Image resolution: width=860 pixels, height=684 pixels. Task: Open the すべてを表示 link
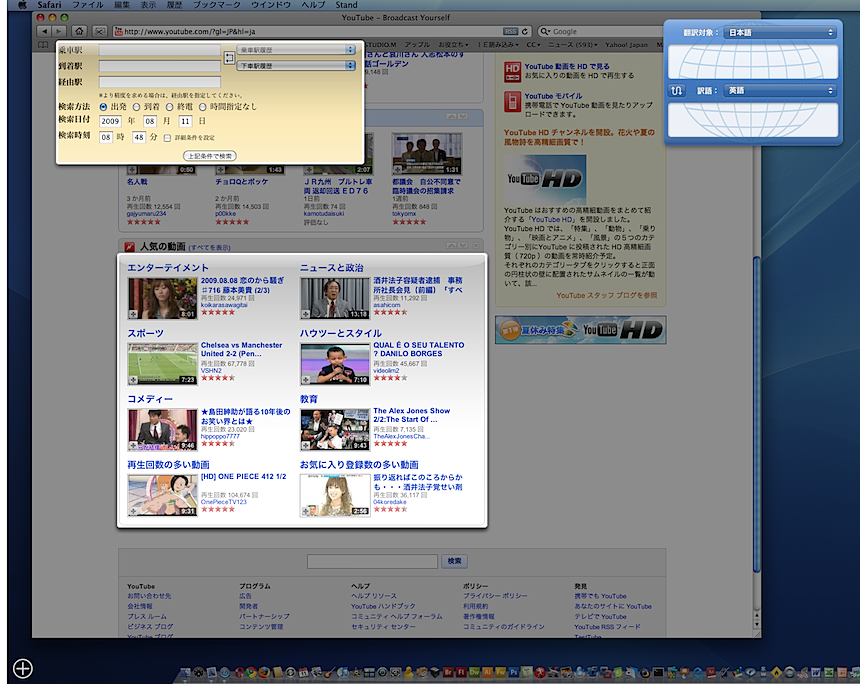210,248
